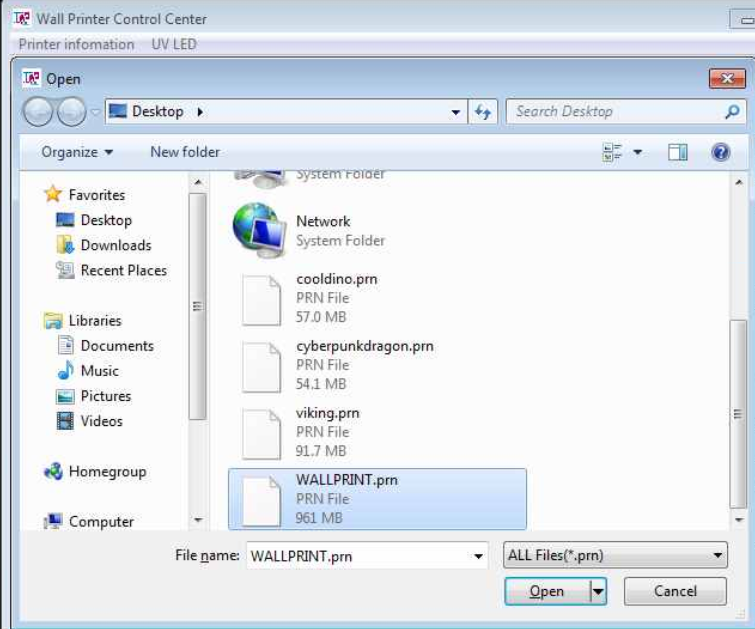Select the cooldino.prn file name
The image size is (755, 629).
[337, 279]
